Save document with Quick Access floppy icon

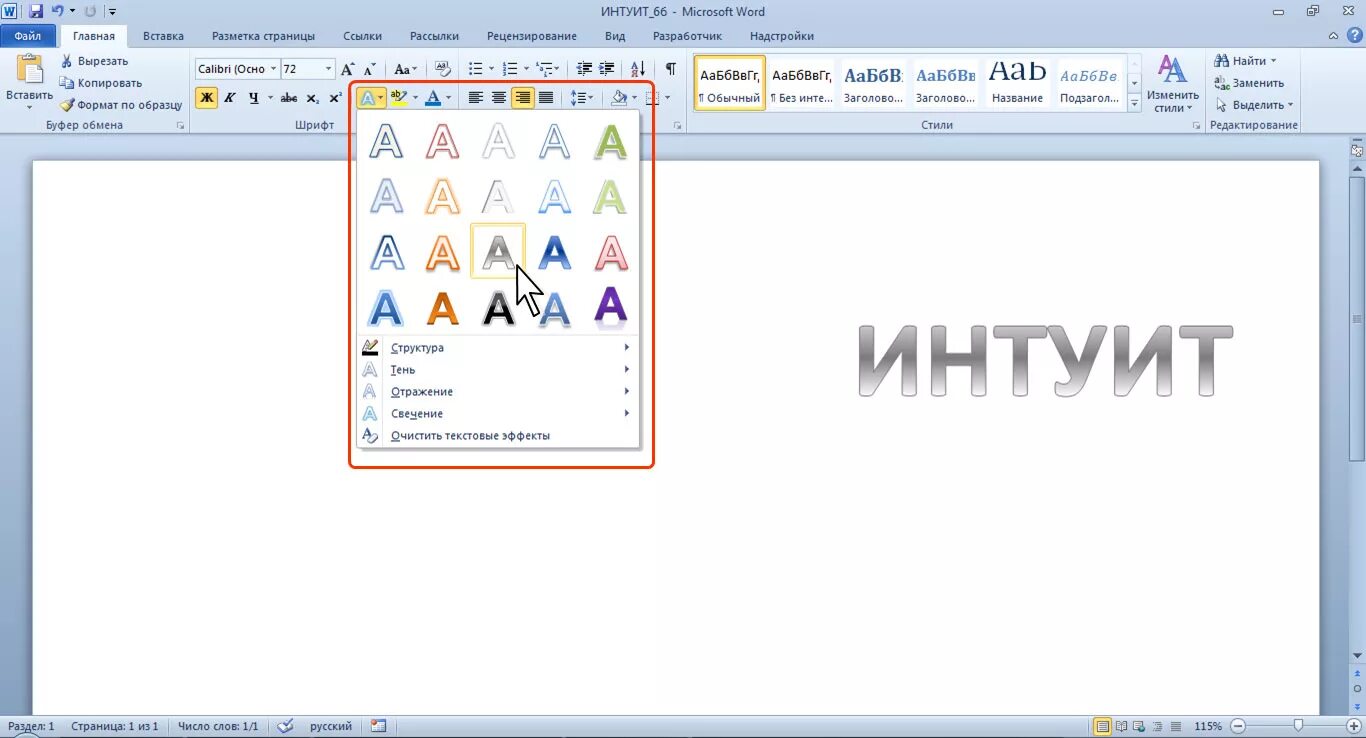(x=36, y=12)
